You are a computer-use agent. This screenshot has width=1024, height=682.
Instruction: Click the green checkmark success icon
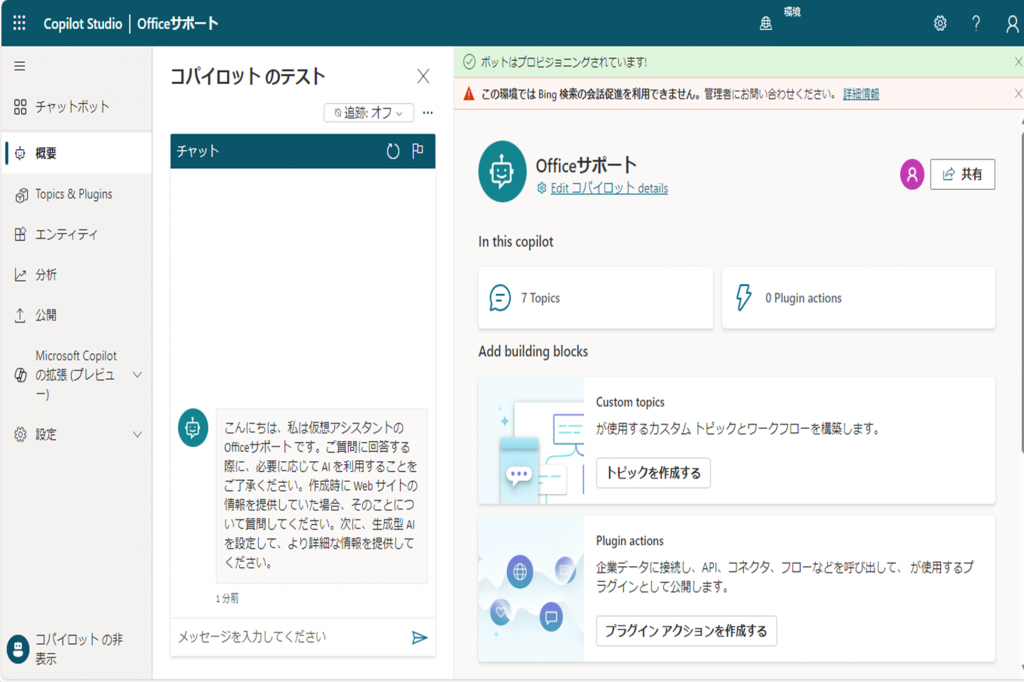469,62
